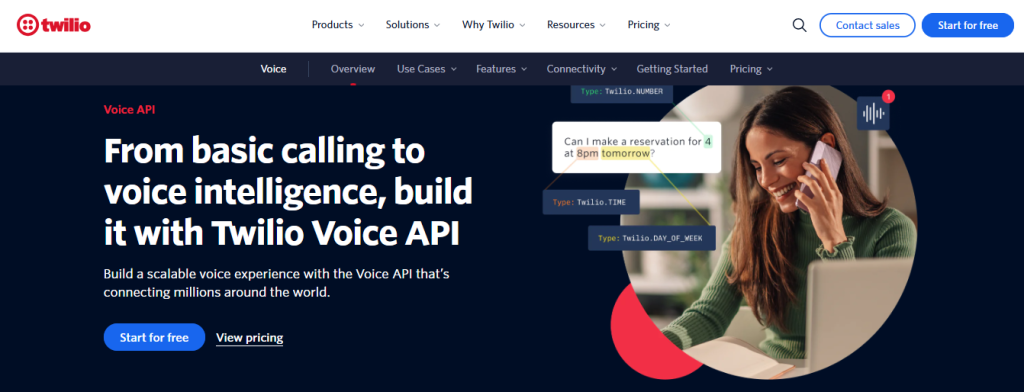Go to Getting Started
This screenshot has width=1024, height=392.
(672, 69)
